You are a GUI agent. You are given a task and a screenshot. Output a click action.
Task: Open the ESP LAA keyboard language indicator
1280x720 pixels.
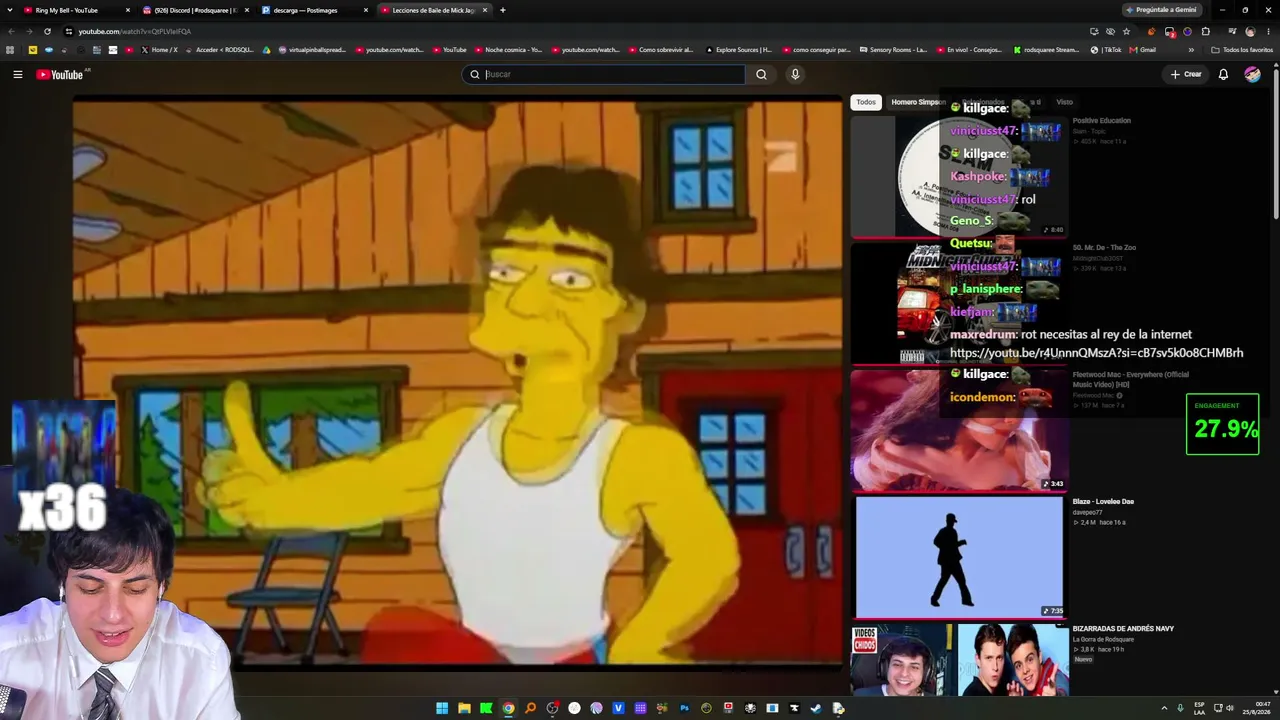click(1199, 708)
